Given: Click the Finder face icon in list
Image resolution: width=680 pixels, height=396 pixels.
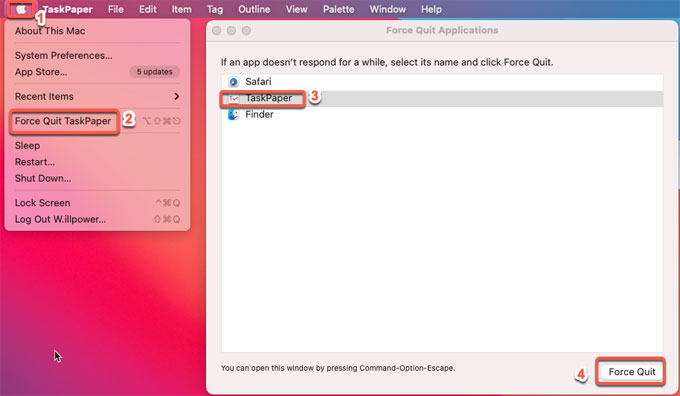Looking at the screenshot, I should point(234,115).
